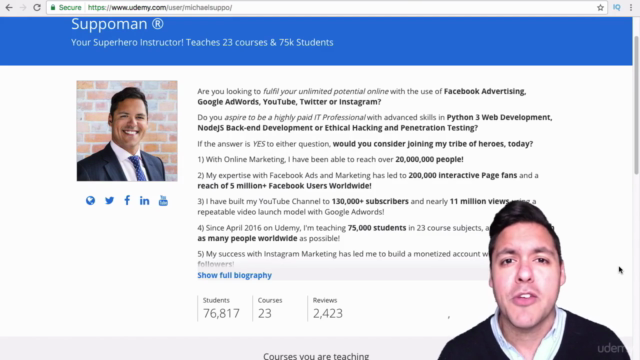Image resolution: width=640 pixels, height=360 pixels.
Task: Click the Courses count 23
Action: click(x=265, y=313)
